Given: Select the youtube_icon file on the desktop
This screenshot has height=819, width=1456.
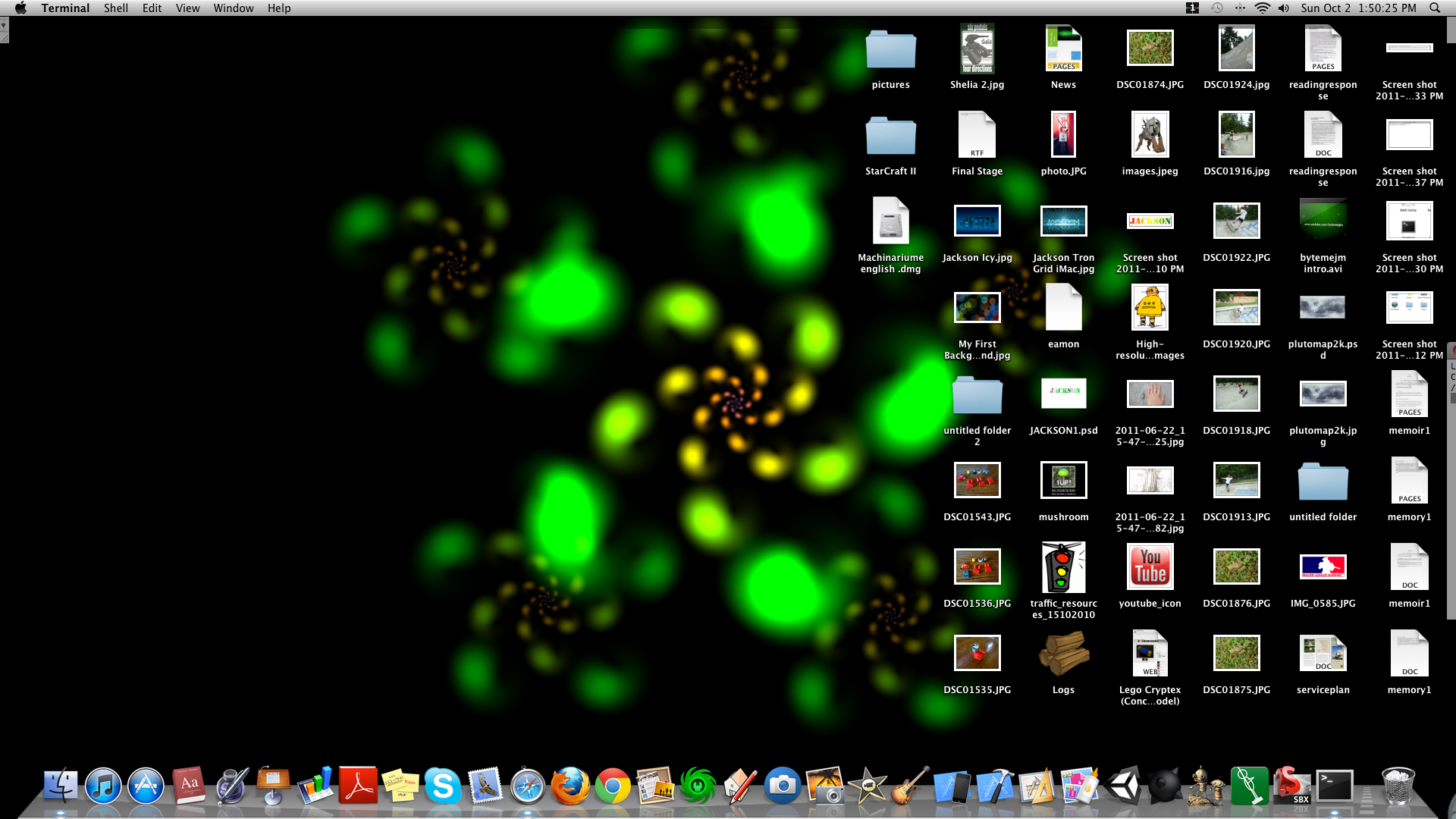Looking at the screenshot, I should [1150, 566].
